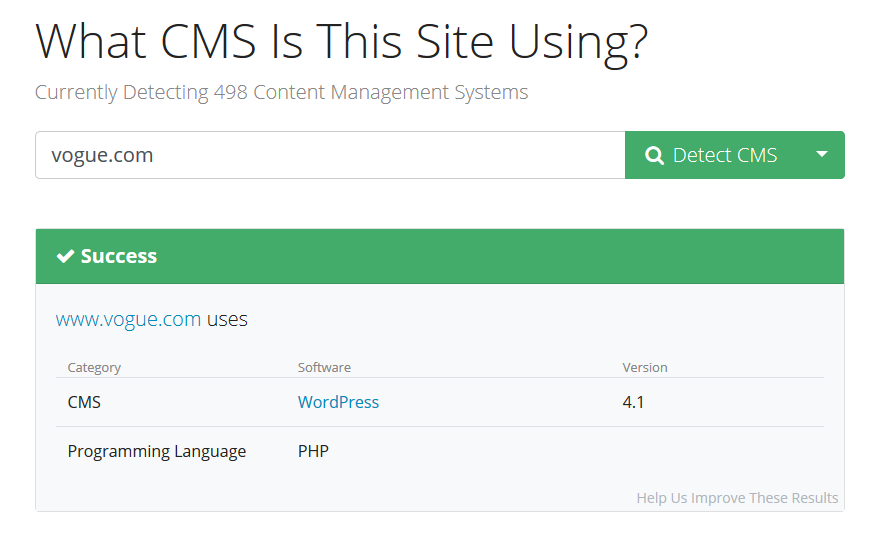This screenshot has height=542, width=874.
Task: Focus the URL field containing vogue.com
Action: (x=330, y=155)
